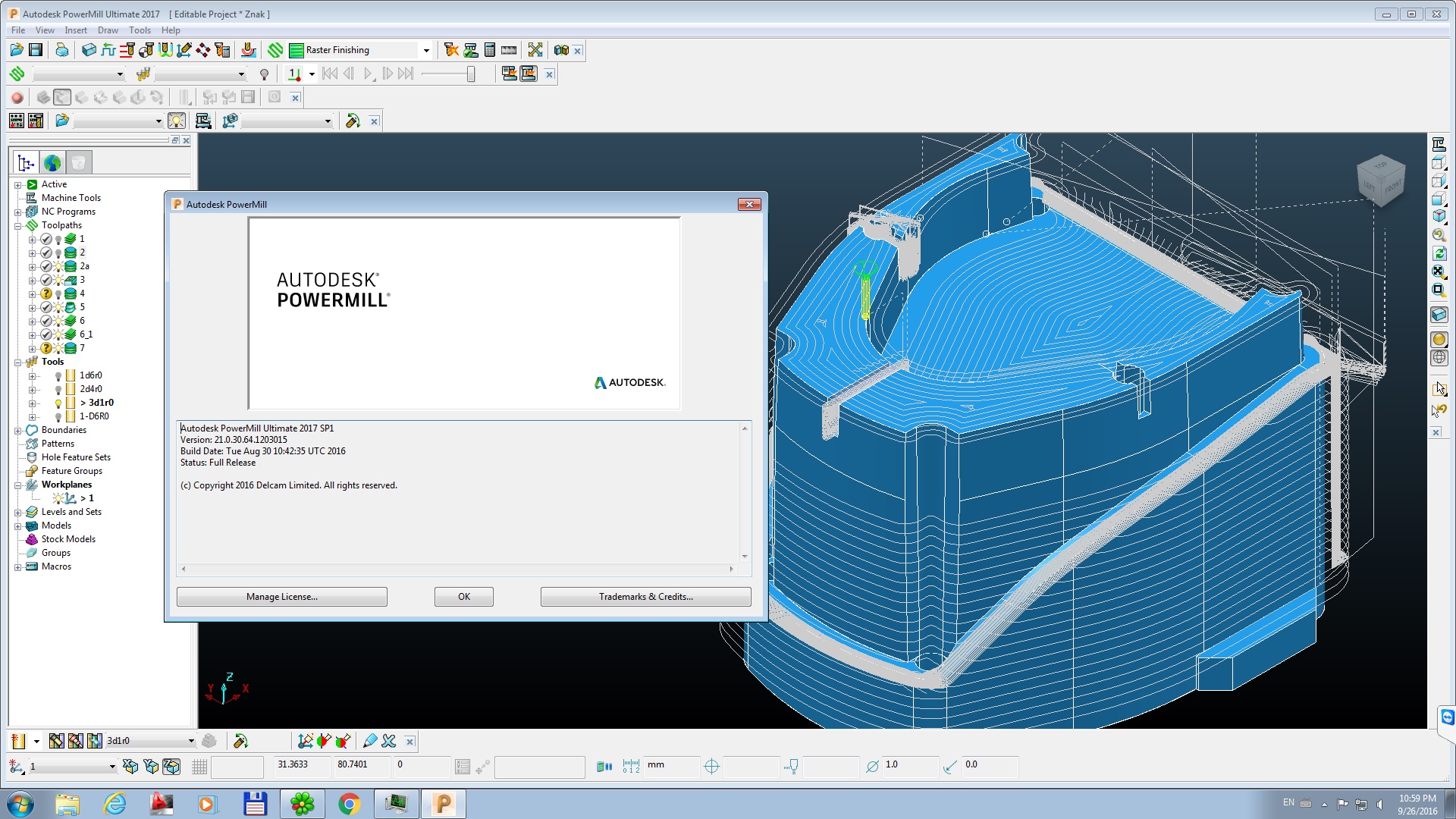Click the units field showing mm
This screenshot has width=1456, height=819.
click(x=671, y=765)
